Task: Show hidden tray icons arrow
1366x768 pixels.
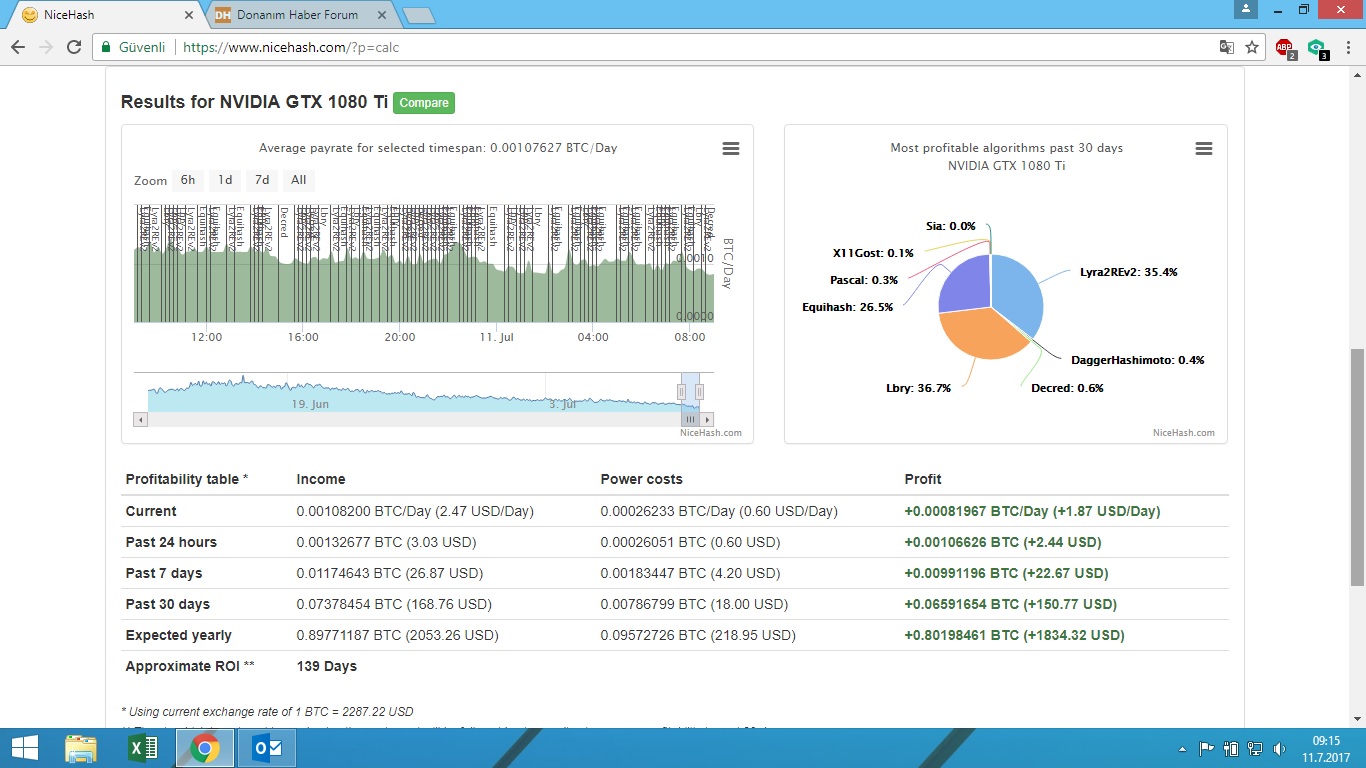Action: tap(1184, 748)
